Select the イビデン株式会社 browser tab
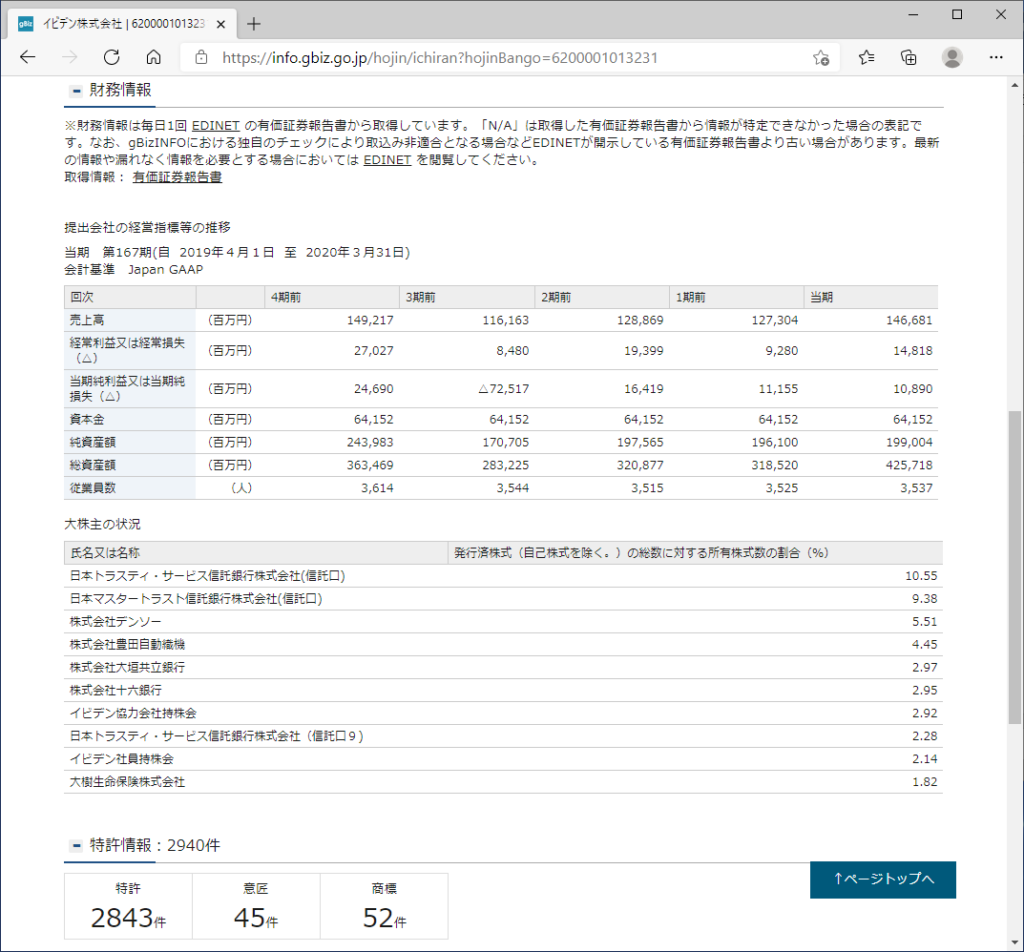This screenshot has width=1024, height=952. tap(120, 23)
